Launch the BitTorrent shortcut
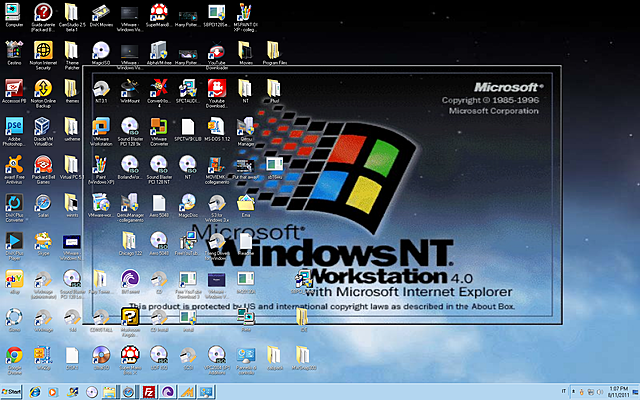 tap(130, 281)
